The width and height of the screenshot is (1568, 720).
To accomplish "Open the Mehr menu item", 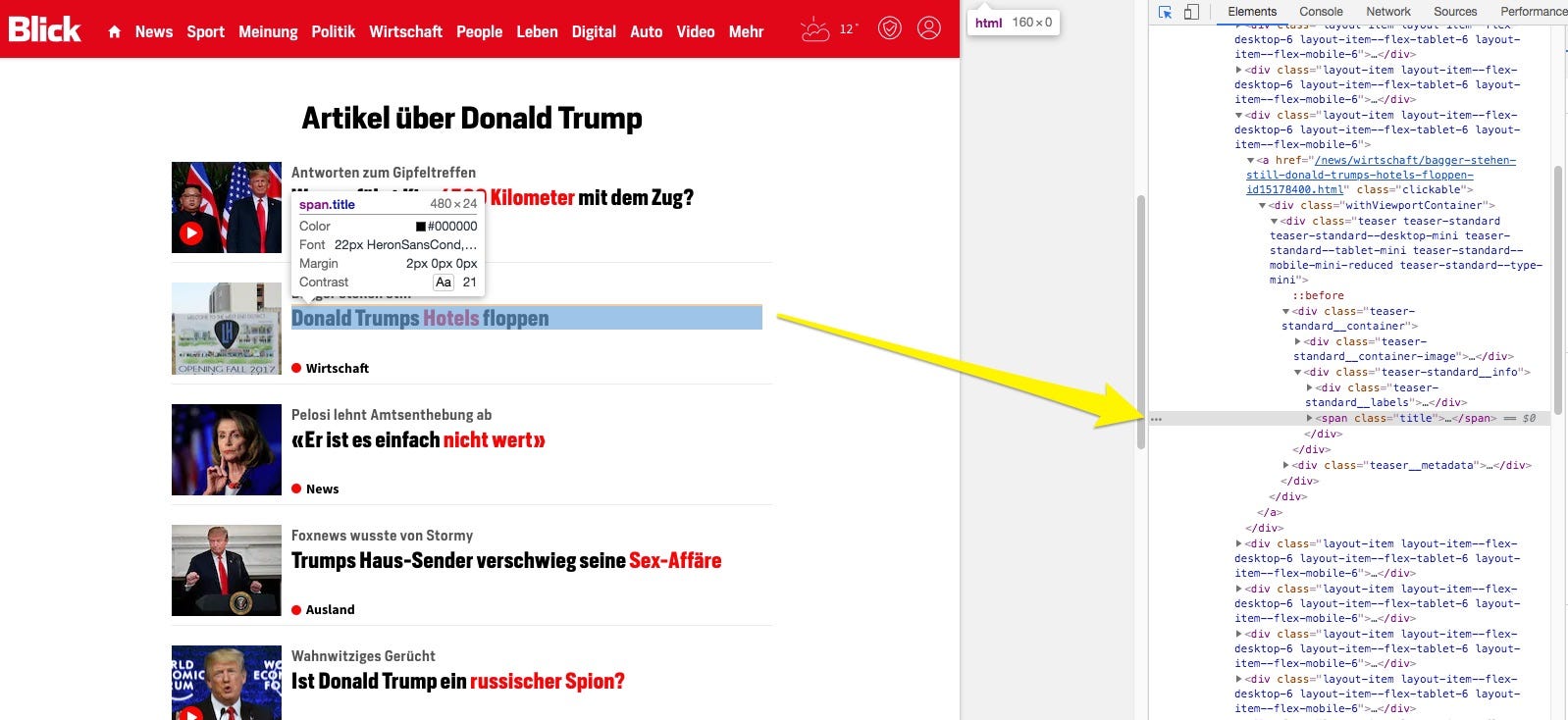I will point(747,31).
